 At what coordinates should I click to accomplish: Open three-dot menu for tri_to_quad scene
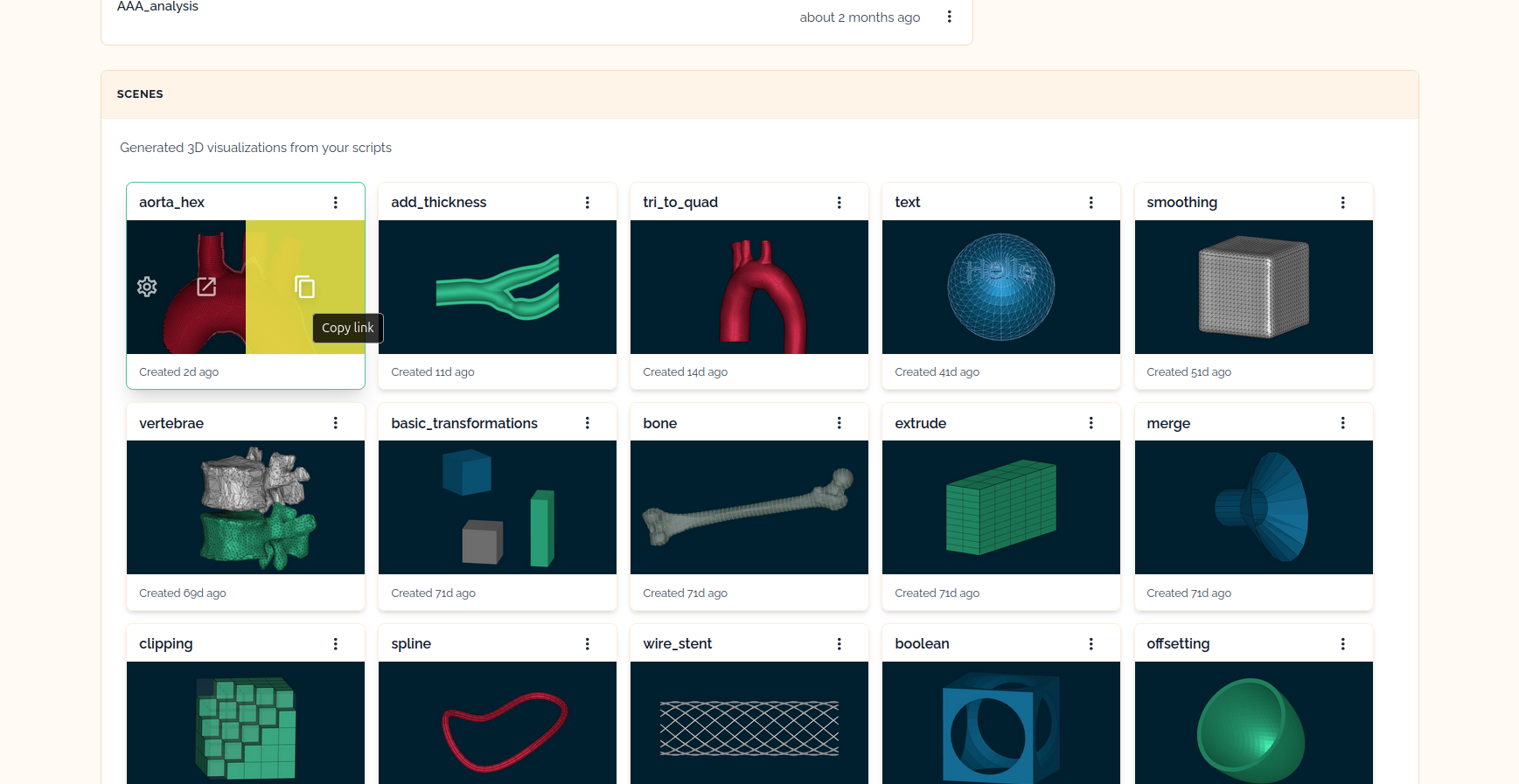[x=839, y=203]
